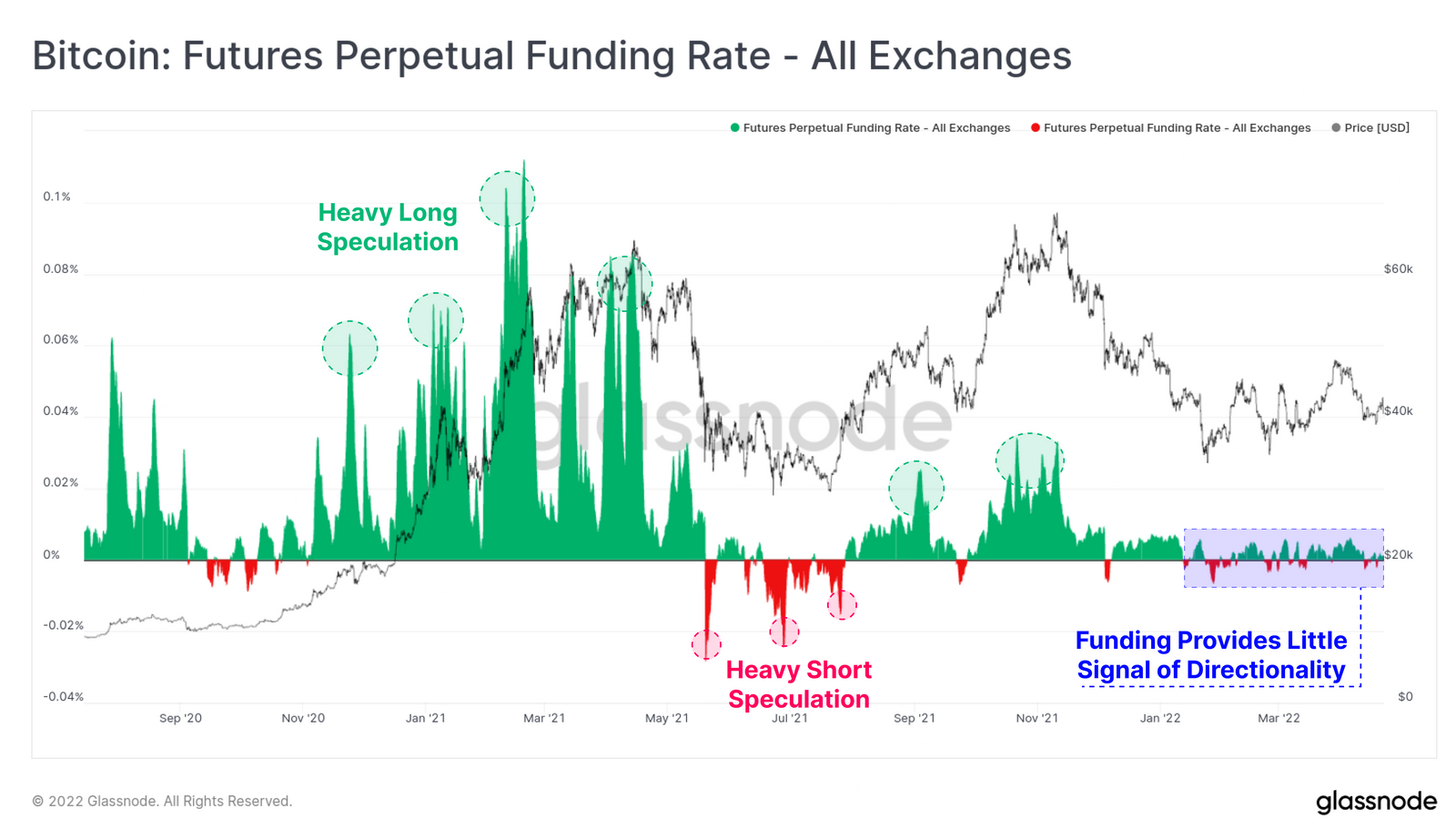The height and width of the screenshot is (839, 1456).
Task: Select the Jan '21 axis label
Action: 426,719
